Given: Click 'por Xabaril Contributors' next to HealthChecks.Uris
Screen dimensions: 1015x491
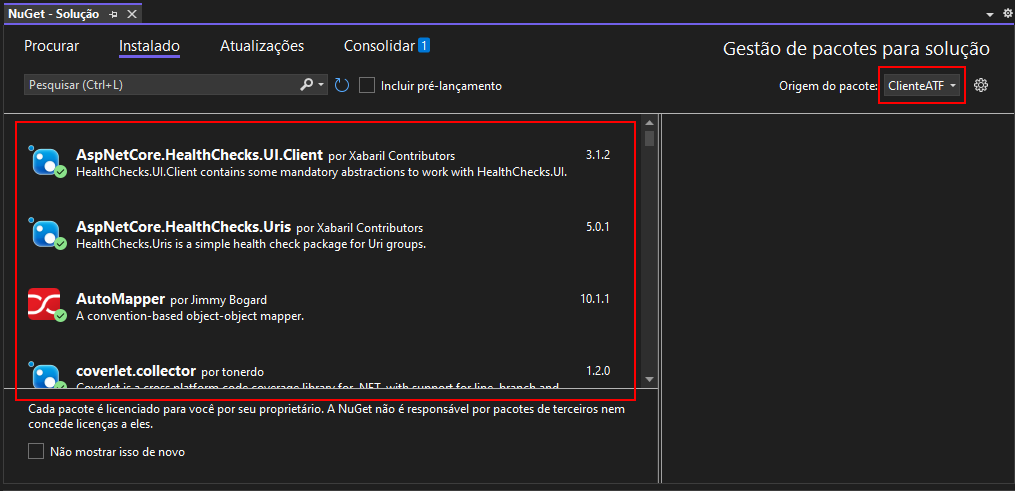Looking at the screenshot, I should 360,228.
